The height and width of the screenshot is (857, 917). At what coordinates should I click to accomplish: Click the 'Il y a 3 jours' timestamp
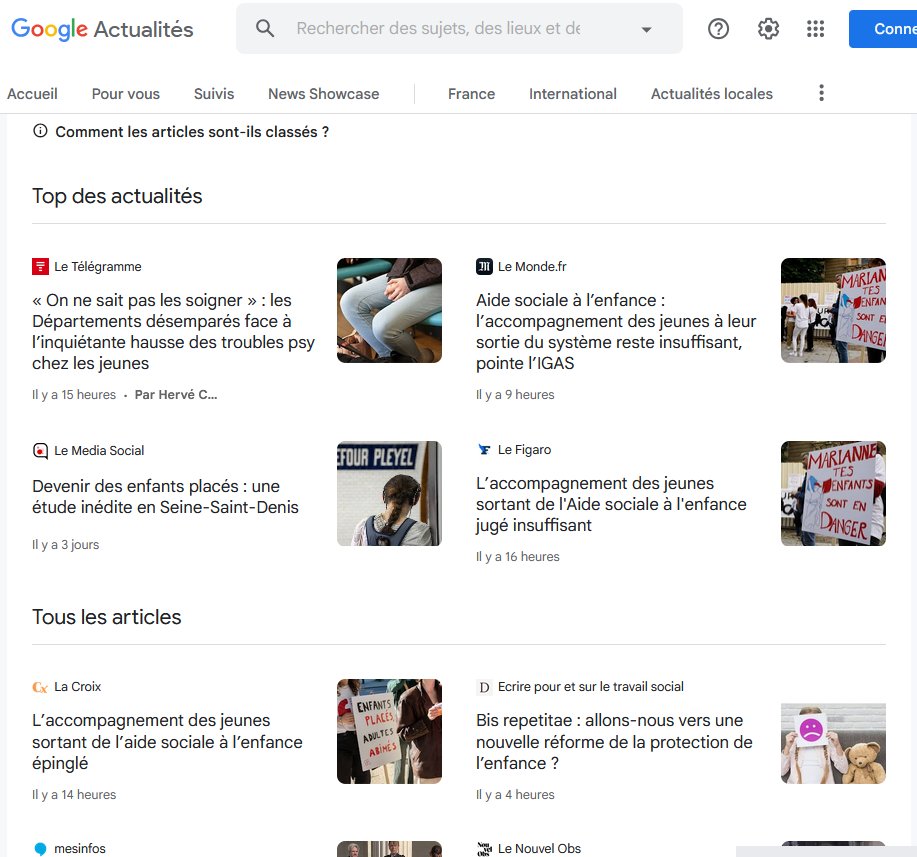pyautogui.click(x=66, y=545)
